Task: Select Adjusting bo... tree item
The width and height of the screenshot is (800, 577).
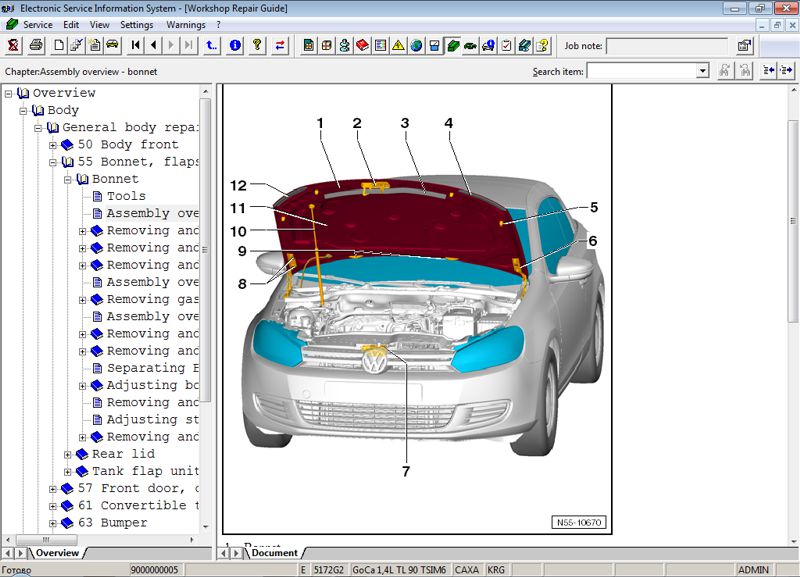Action: [x=152, y=385]
